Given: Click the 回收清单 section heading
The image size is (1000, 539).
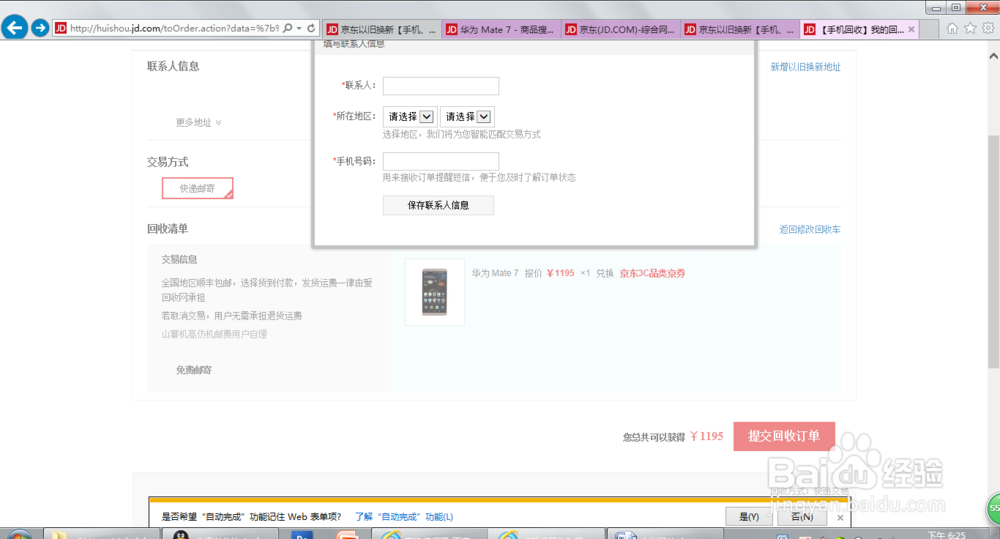Looking at the screenshot, I should click(167, 228).
